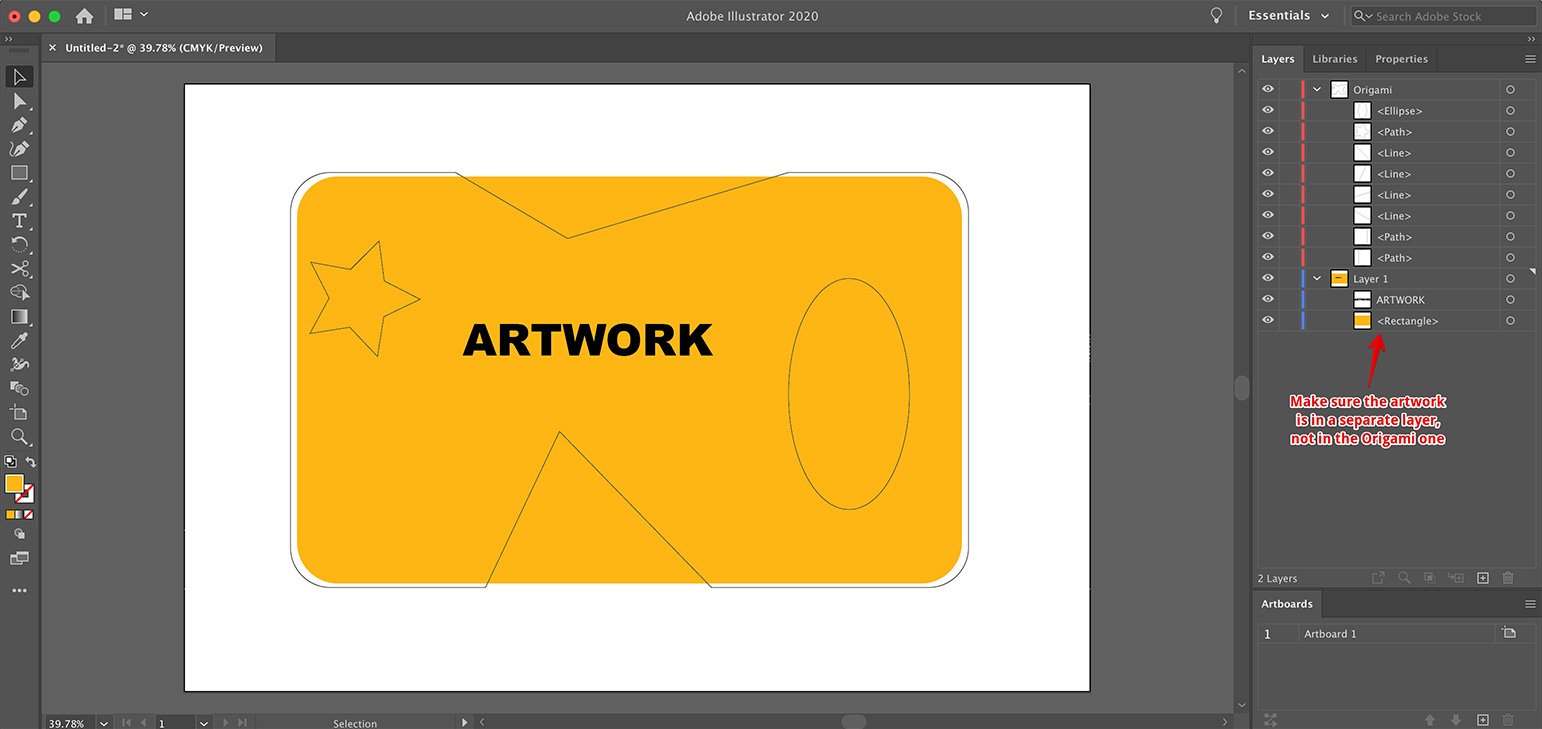Open the Essentials workspace dropdown
The height and width of the screenshot is (729, 1542).
tap(1288, 15)
